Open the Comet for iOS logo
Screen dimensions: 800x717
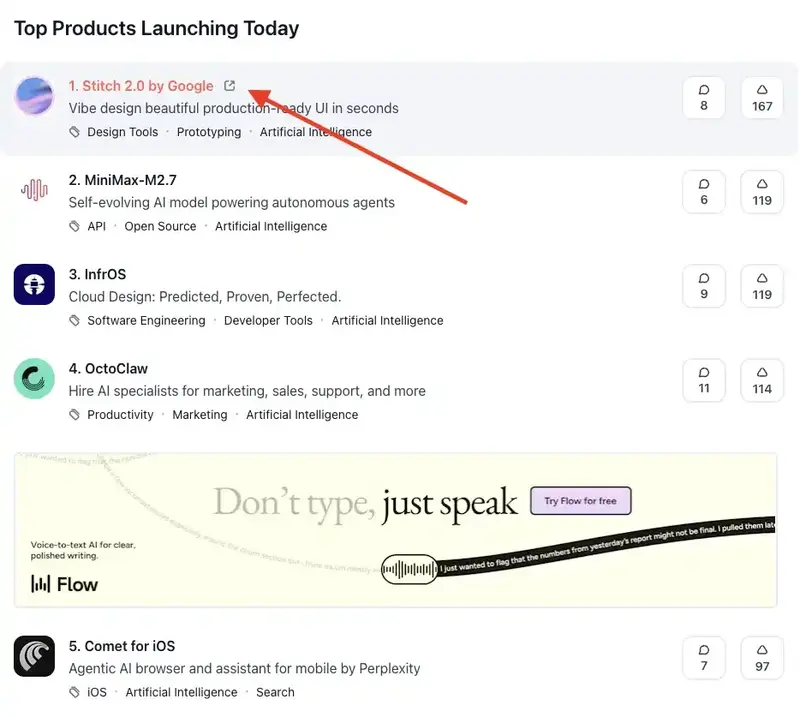[34, 656]
